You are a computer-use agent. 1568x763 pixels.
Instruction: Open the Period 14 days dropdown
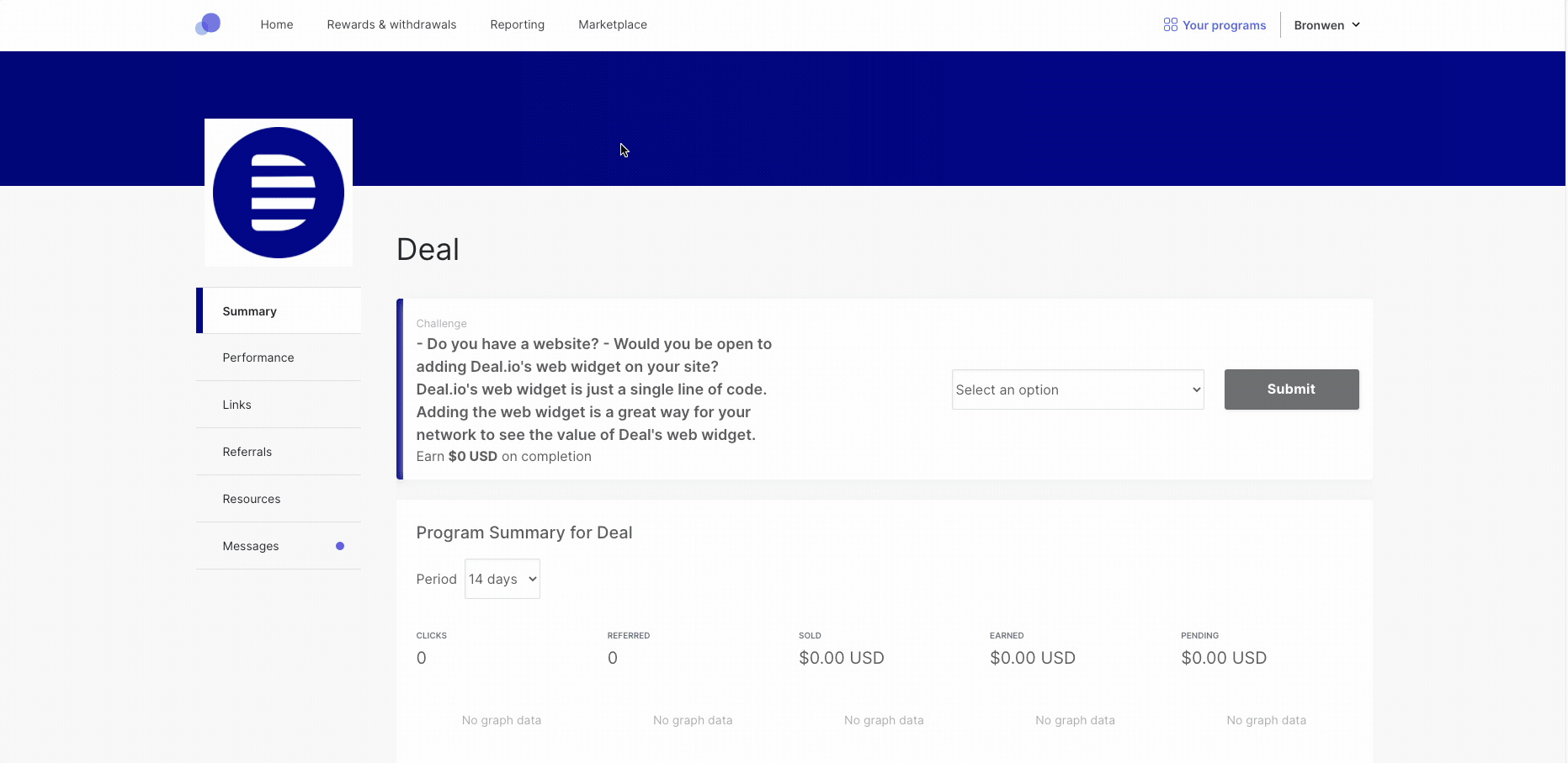click(502, 579)
